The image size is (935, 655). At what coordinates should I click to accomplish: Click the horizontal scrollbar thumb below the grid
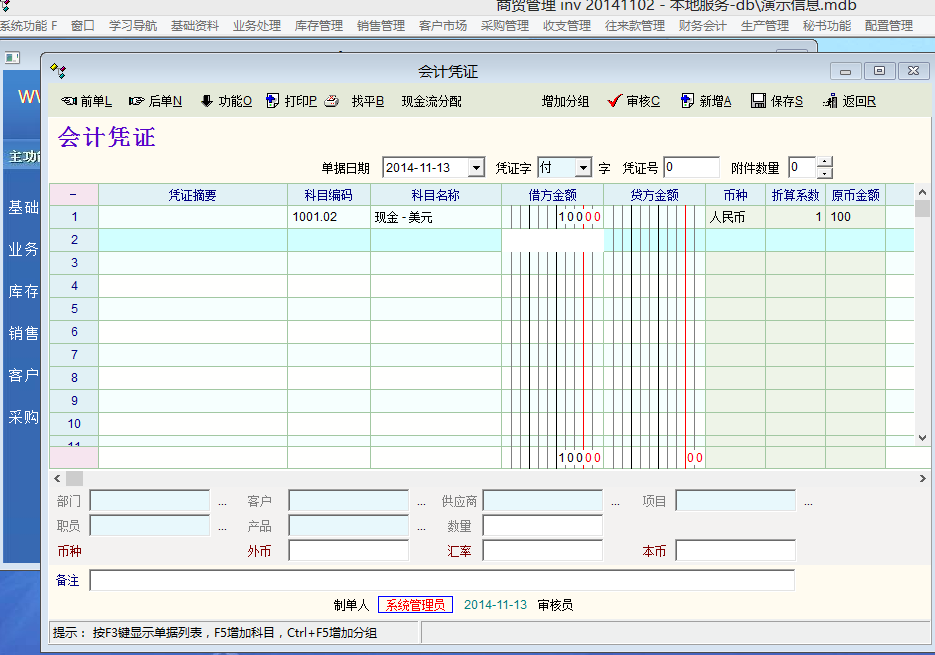[75, 479]
